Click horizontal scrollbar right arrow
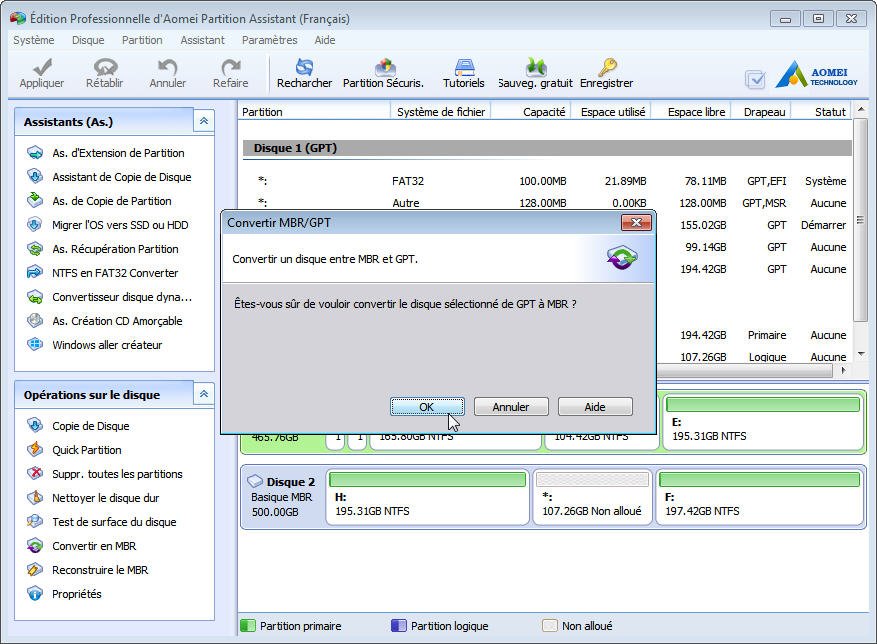877x644 pixels. tap(843, 370)
